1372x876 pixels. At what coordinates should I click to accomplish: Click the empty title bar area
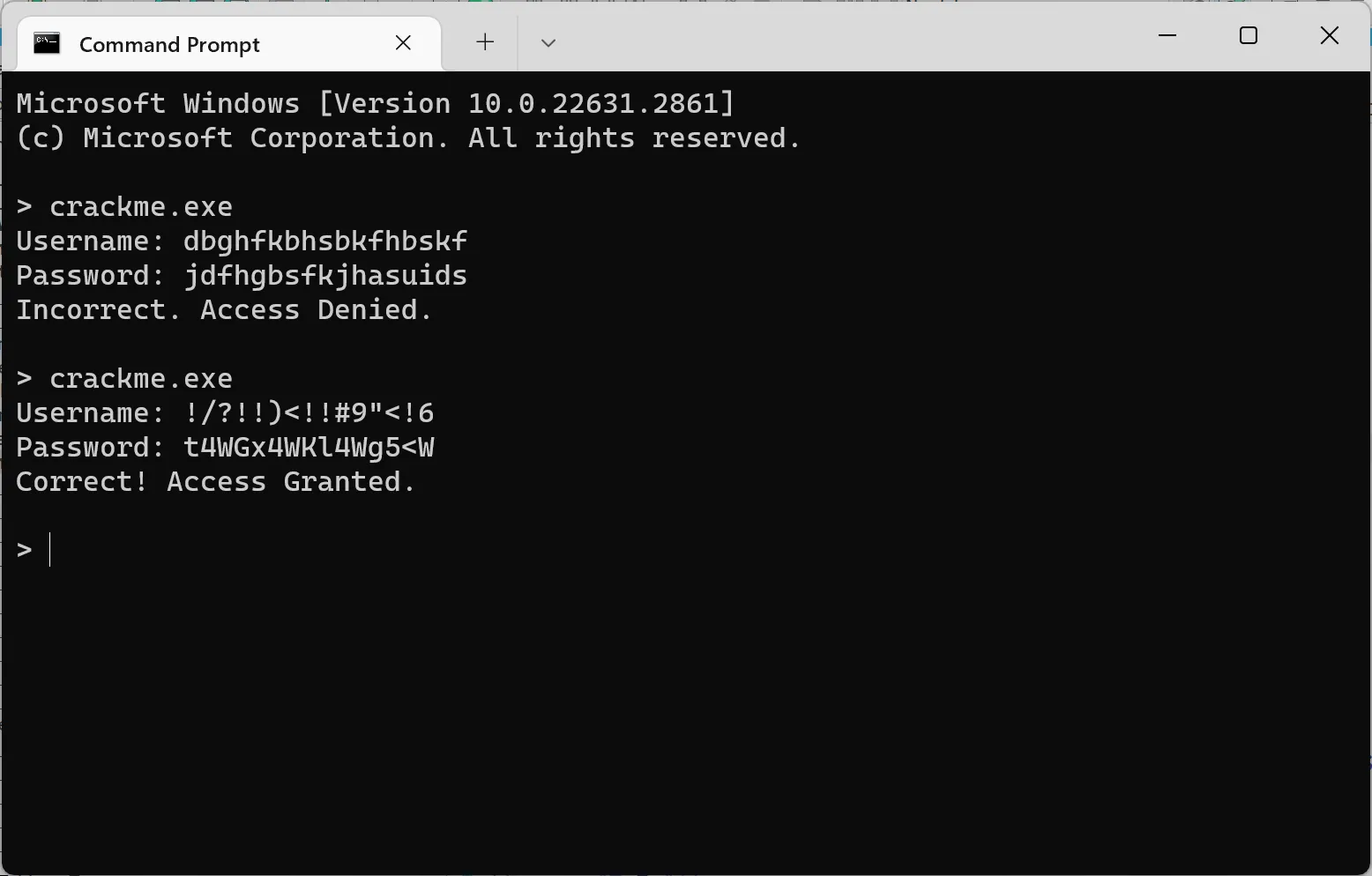pyautogui.click(x=838, y=37)
